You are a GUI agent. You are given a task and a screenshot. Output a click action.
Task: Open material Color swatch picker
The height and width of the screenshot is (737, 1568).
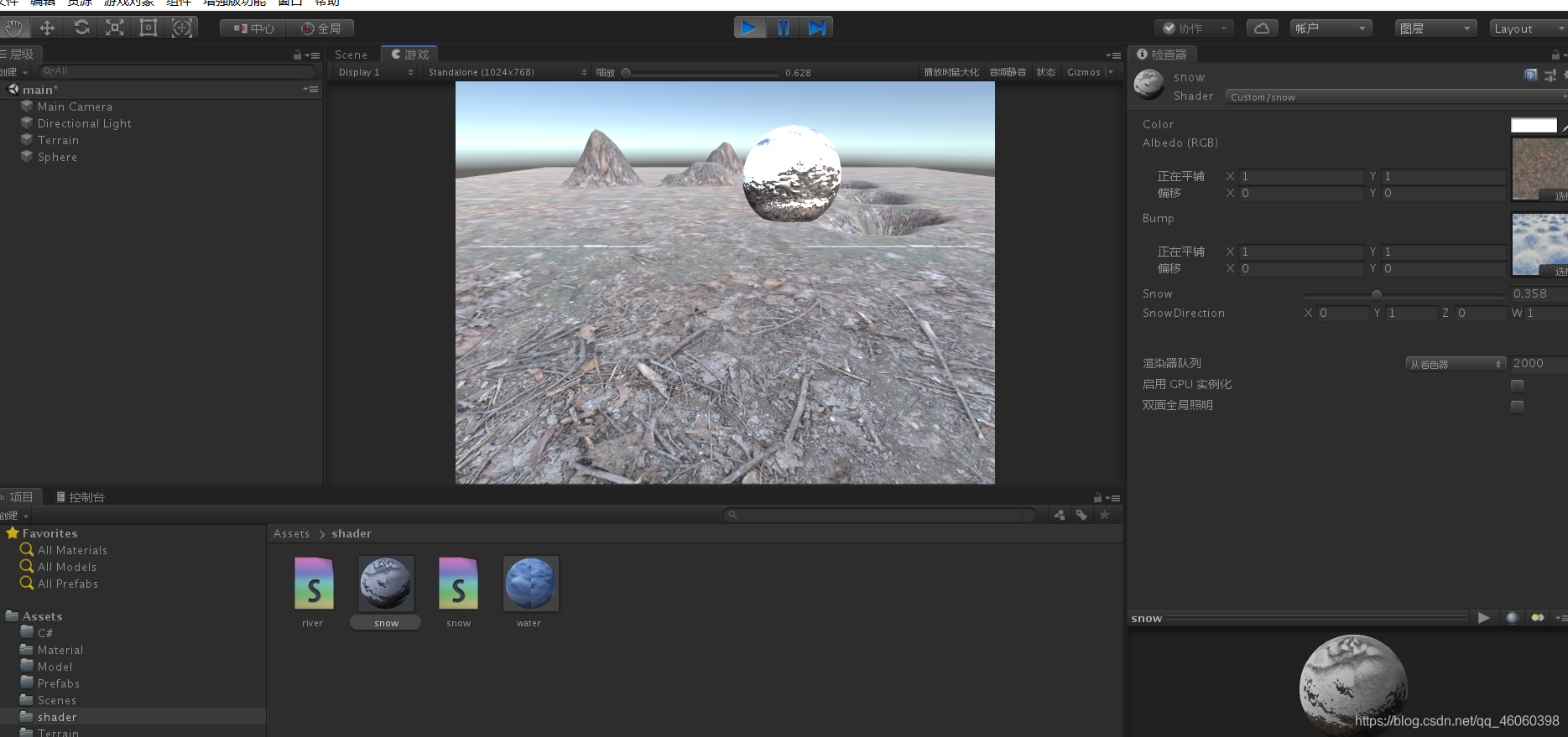[1534, 125]
